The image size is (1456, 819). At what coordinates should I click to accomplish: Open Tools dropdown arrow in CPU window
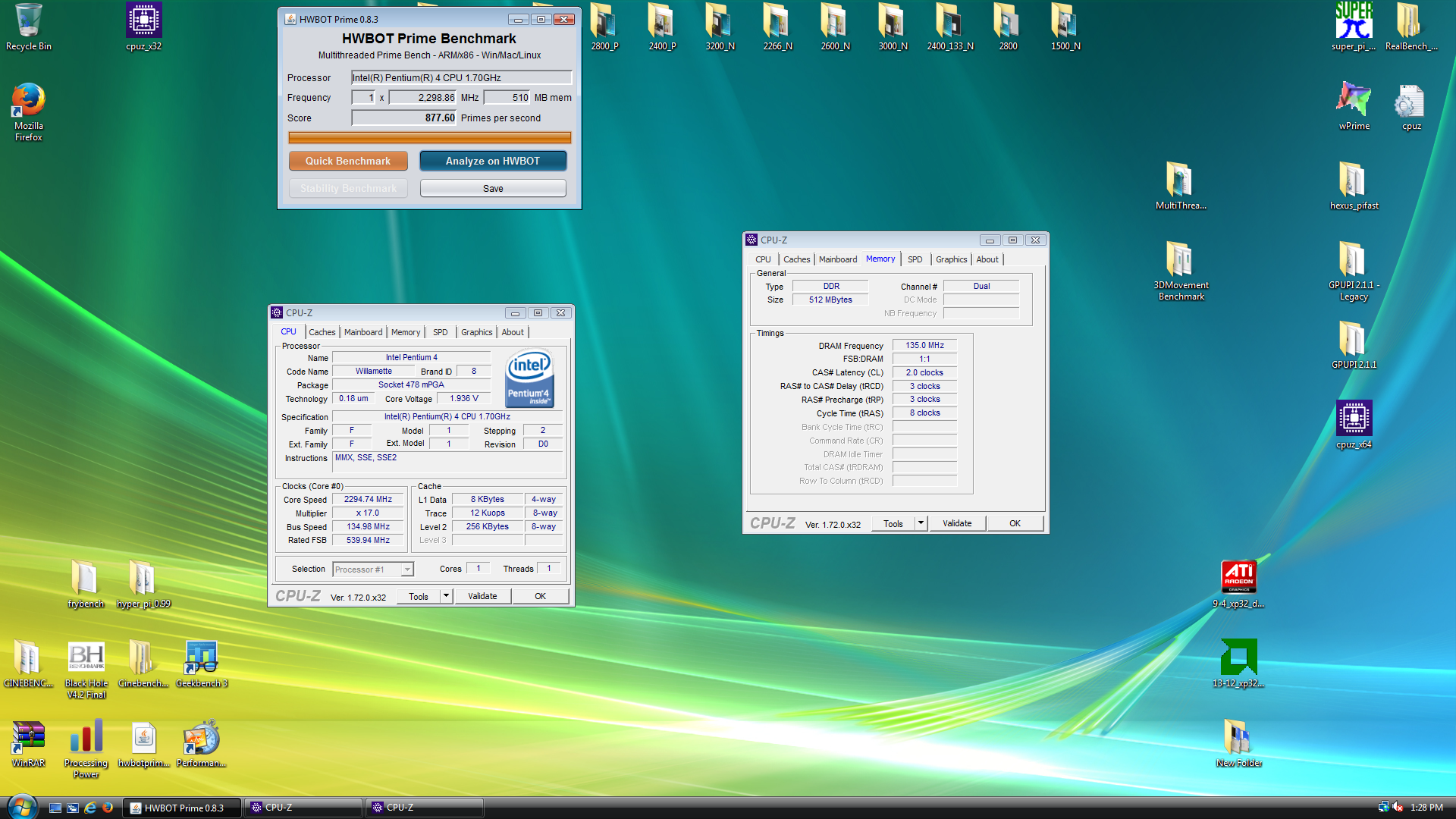tap(446, 596)
